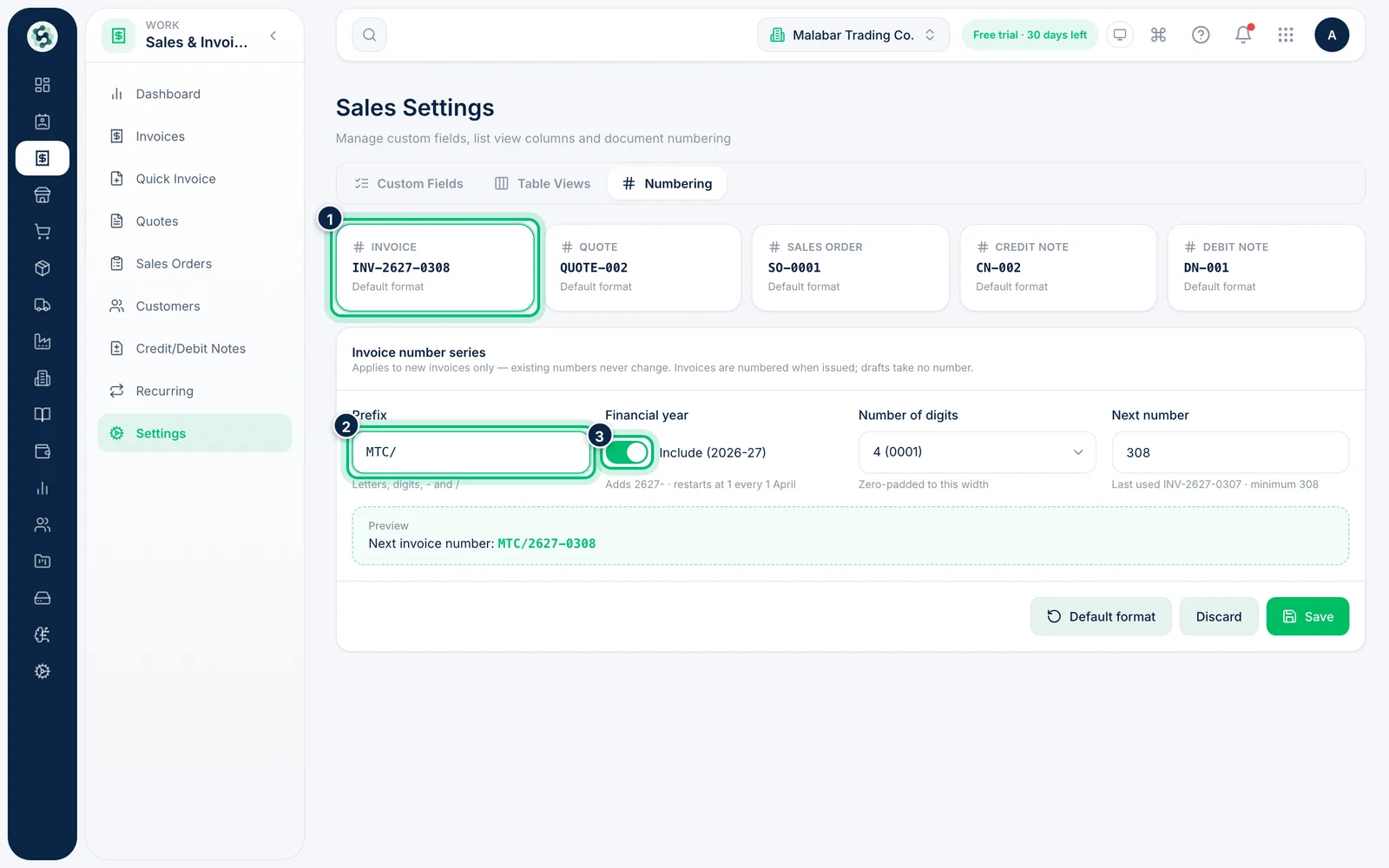Screen dimensions: 1389x868
Task: Switch to Table Views tab
Action: [543, 184]
